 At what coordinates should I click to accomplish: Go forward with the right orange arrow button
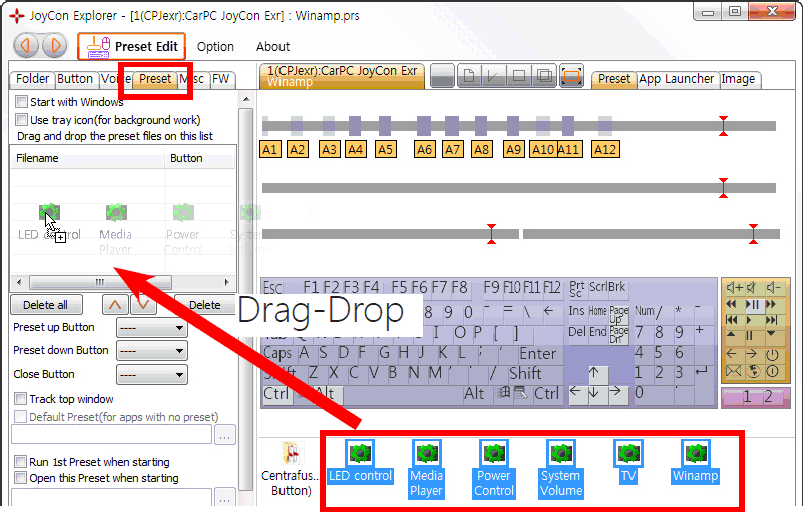click(55, 46)
